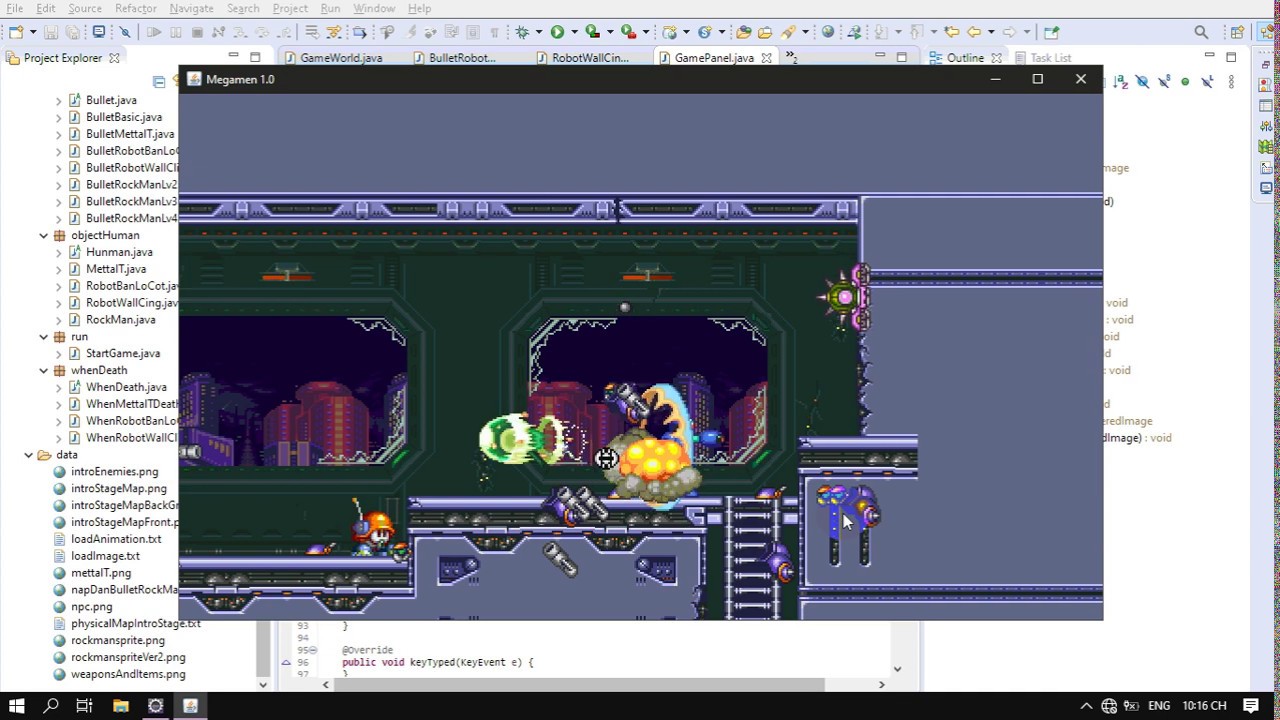Click the Save All icon in toolbar
This screenshot has height=720, width=1280.
[x=72, y=32]
